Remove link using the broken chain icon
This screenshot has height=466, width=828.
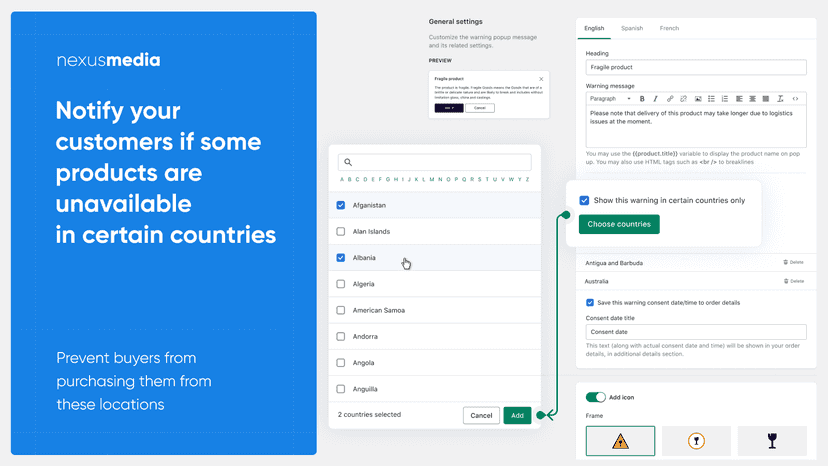[x=683, y=99]
